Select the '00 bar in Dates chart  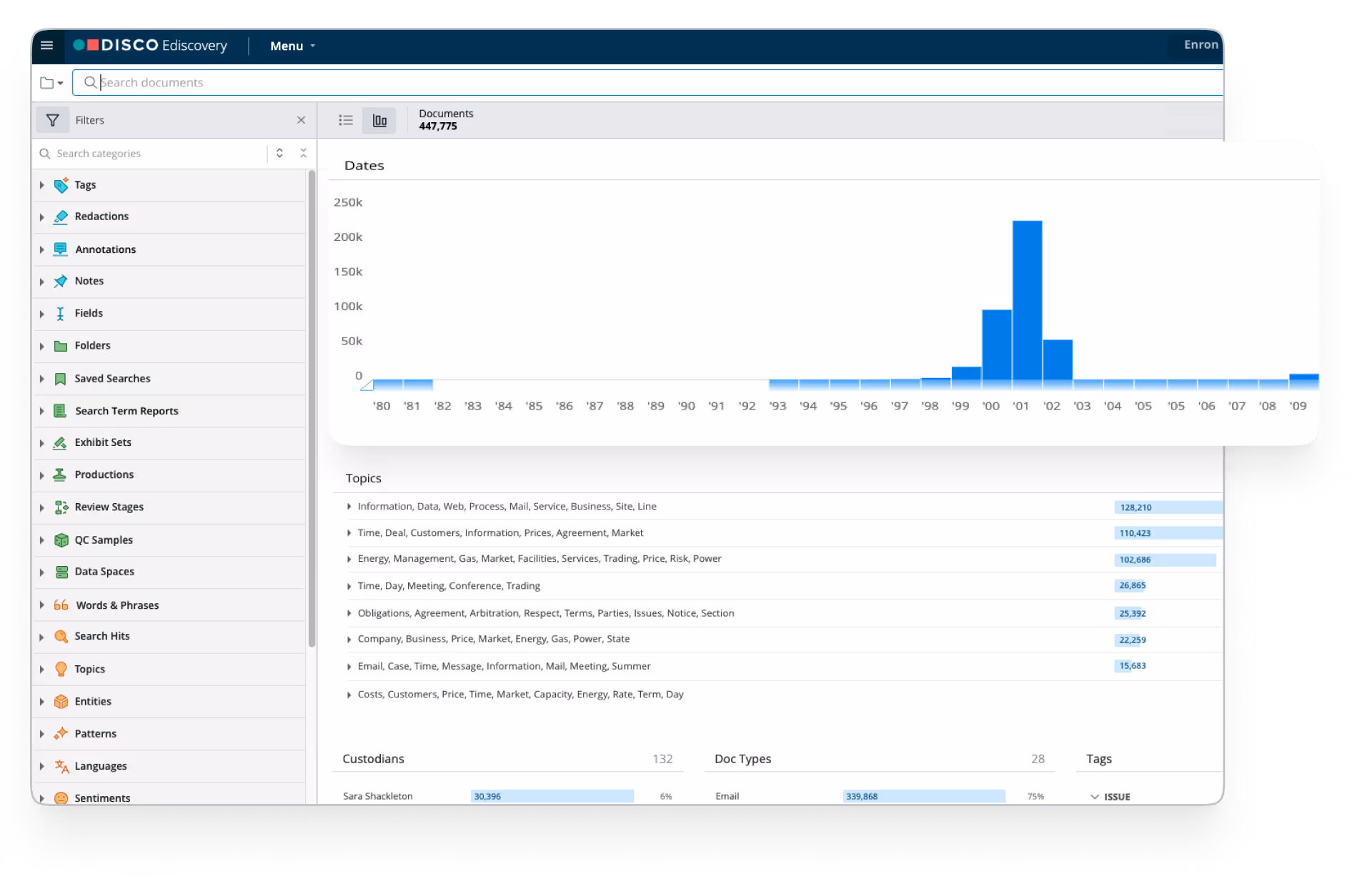(x=996, y=344)
